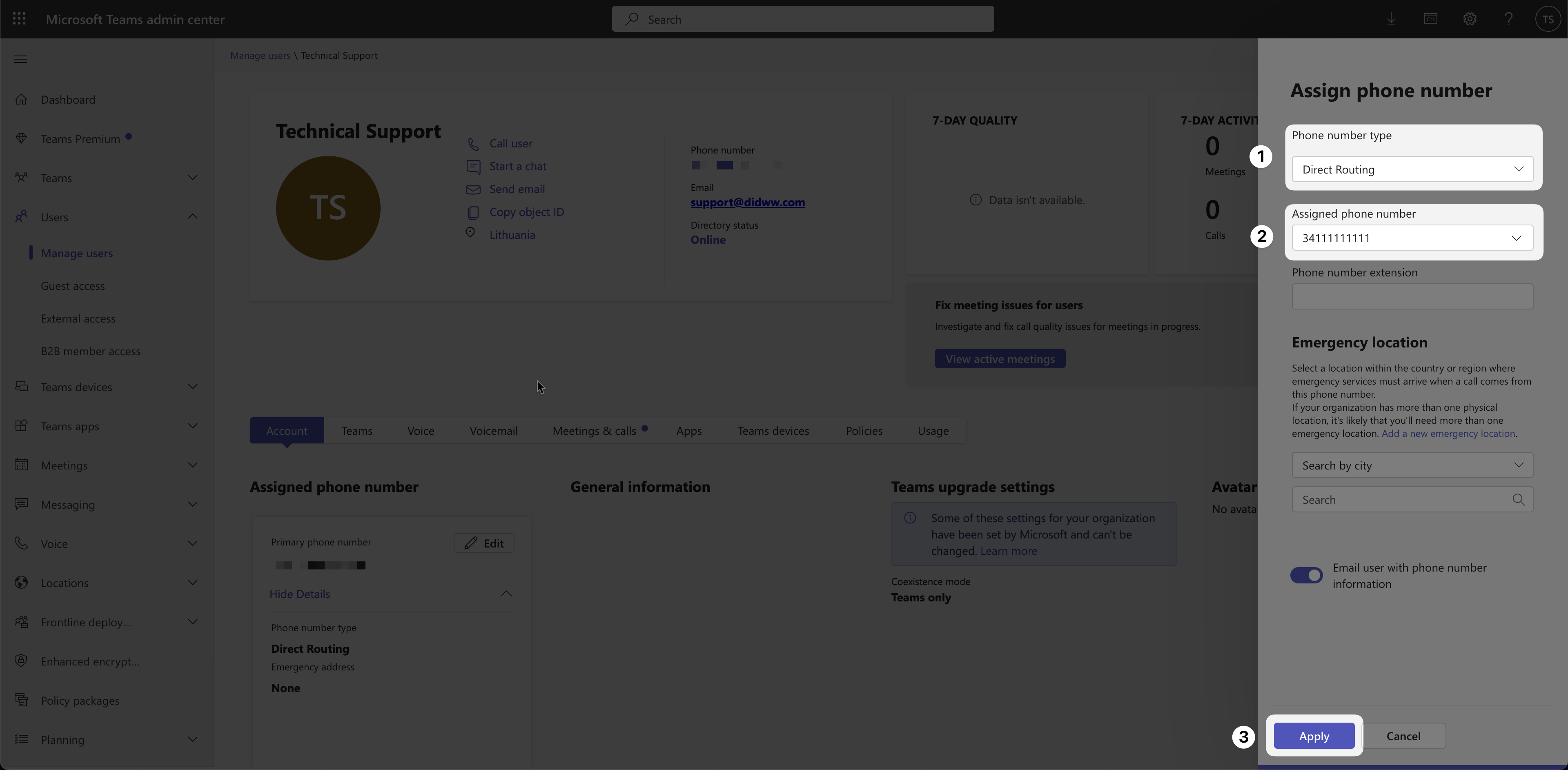This screenshot has width=1568, height=770.
Task: Switch to the Account tab
Action: point(287,430)
